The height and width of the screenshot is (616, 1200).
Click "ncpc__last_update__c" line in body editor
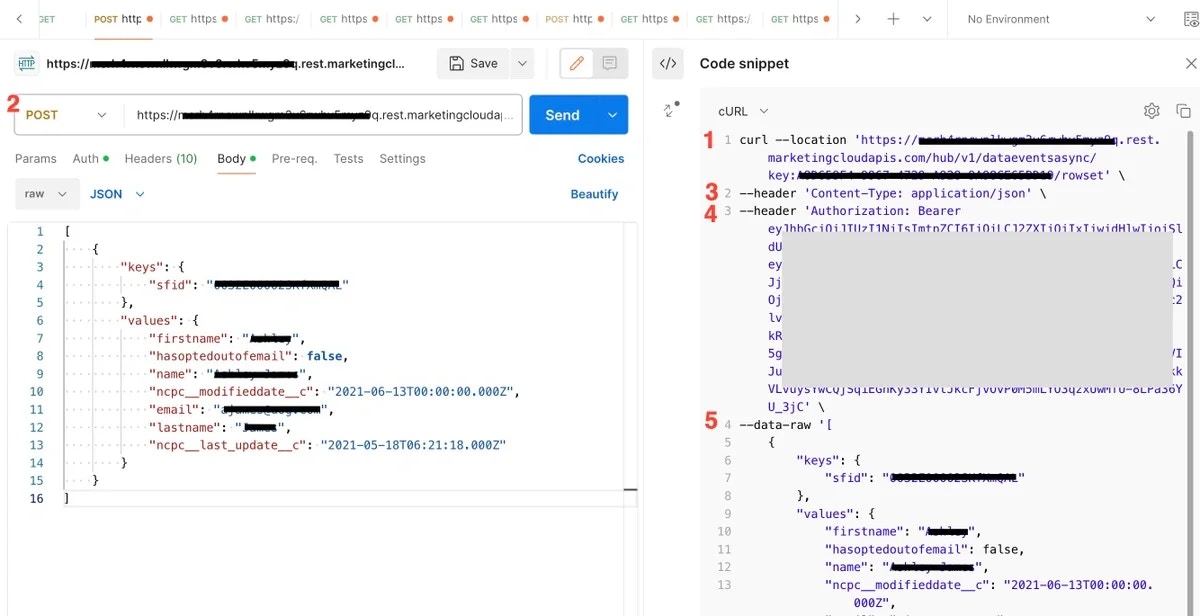pyautogui.click(x=327, y=445)
